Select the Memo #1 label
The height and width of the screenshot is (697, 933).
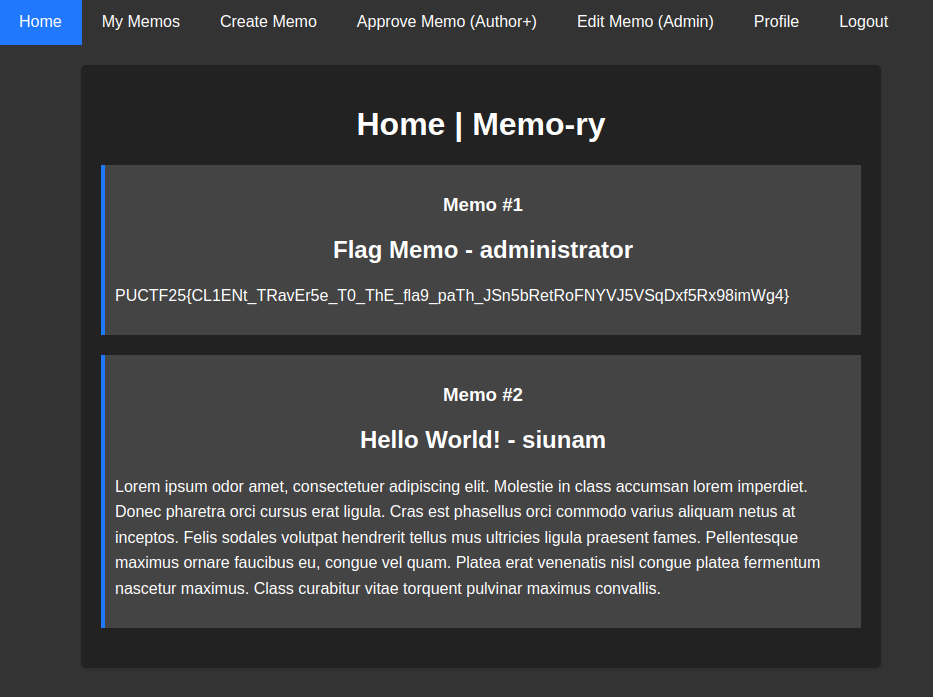pyautogui.click(x=483, y=205)
